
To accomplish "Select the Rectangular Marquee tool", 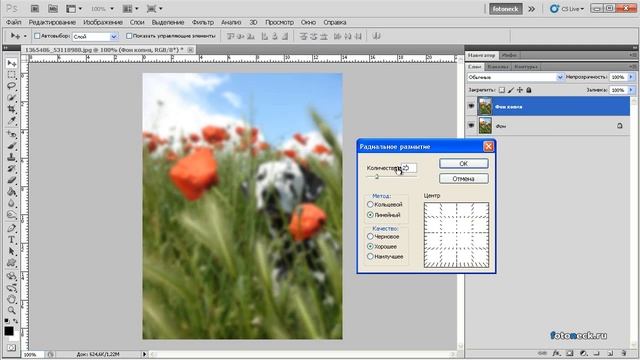I will pos(11,75).
